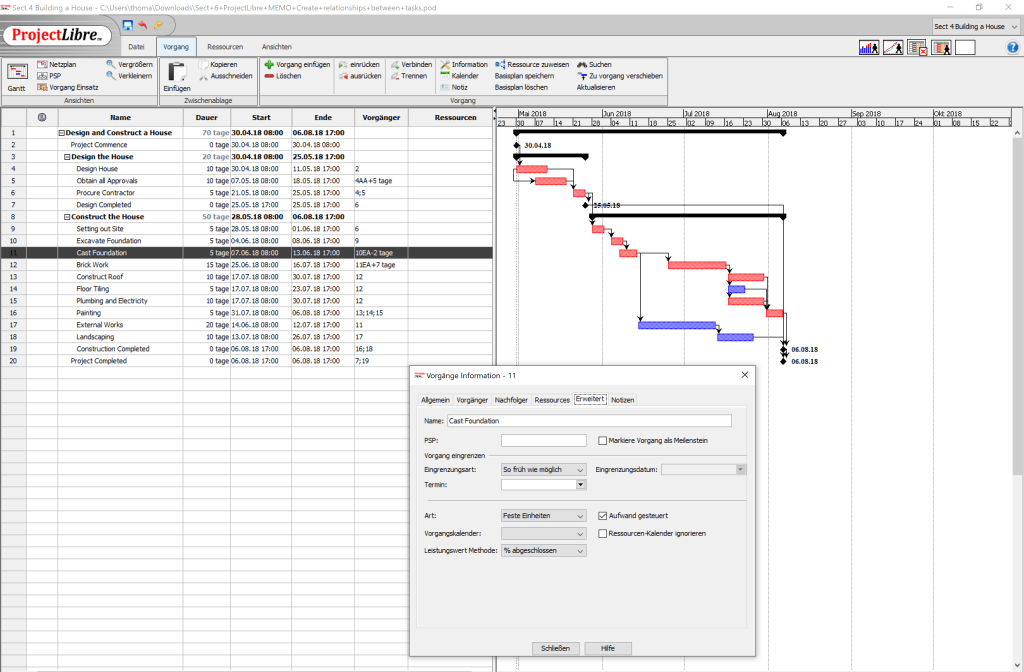The width and height of the screenshot is (1024, 672).
Task: Show the histogram chart view icon
Action: pos(868,47)
